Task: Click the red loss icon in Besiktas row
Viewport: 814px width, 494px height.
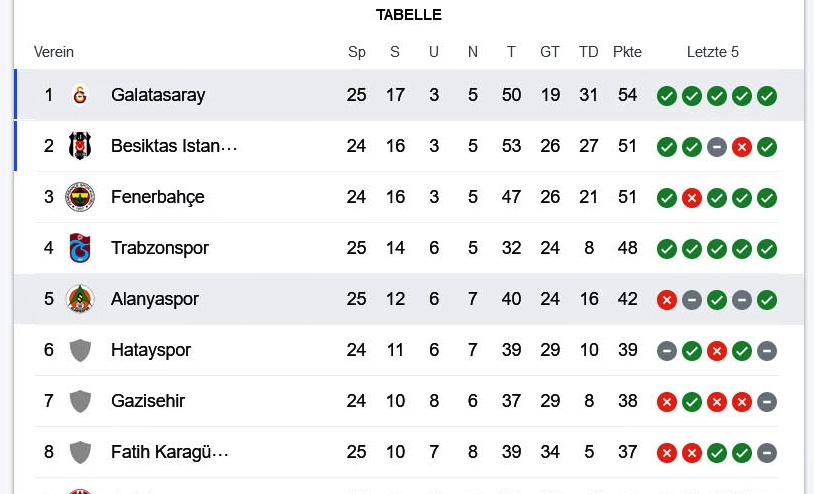Action: tap(741, 147)
